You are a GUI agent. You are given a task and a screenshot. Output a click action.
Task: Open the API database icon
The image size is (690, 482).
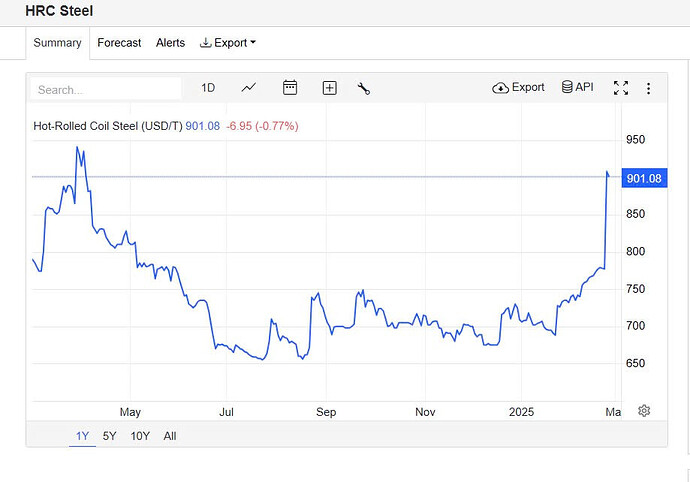(577, 88)
